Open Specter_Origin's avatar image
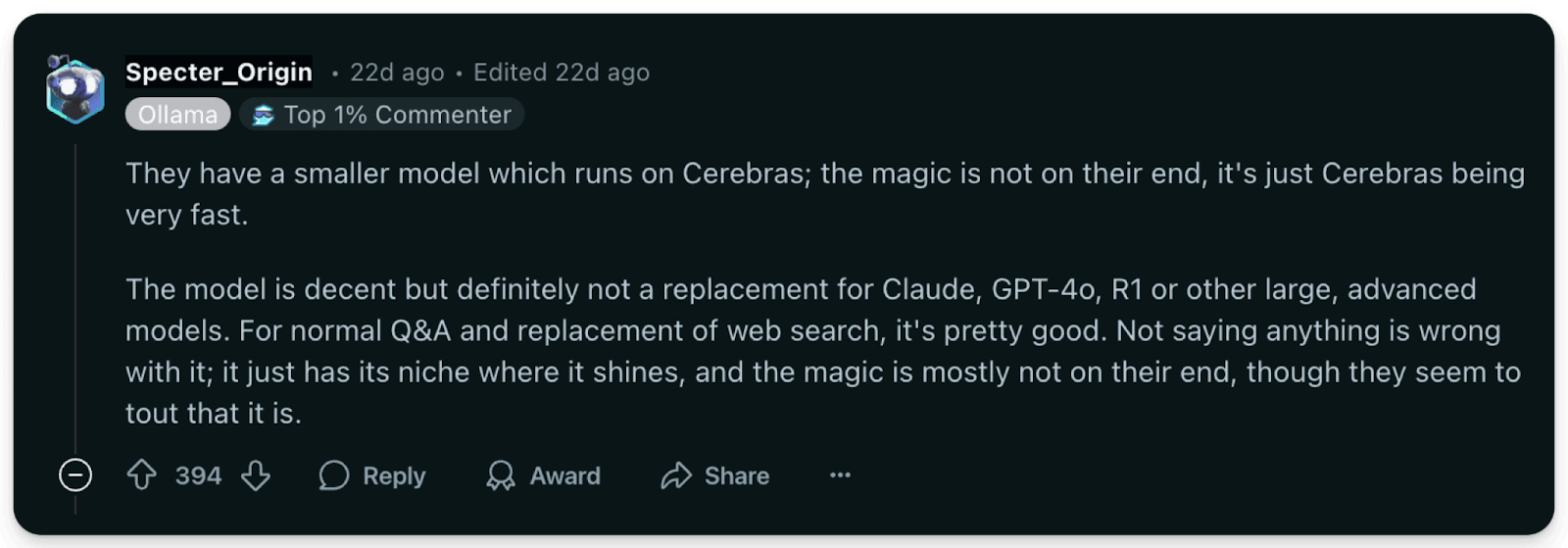Screen dimensions: 1568x548 pyautogui.click(x=75, y=90)
